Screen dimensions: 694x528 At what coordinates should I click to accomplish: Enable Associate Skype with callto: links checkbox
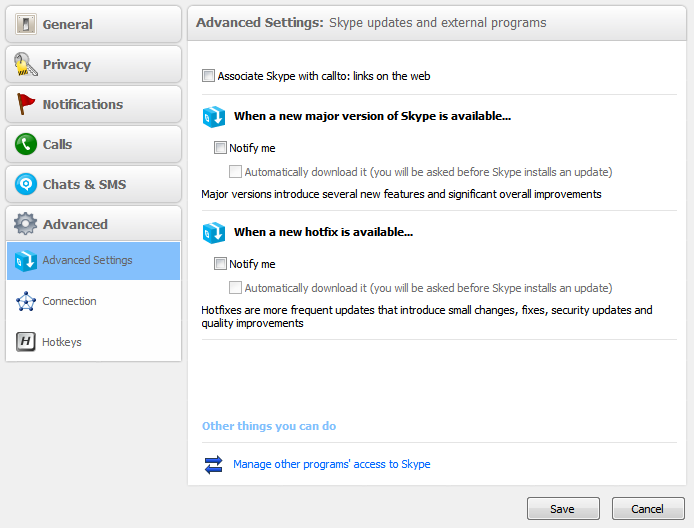click(208, 76)
